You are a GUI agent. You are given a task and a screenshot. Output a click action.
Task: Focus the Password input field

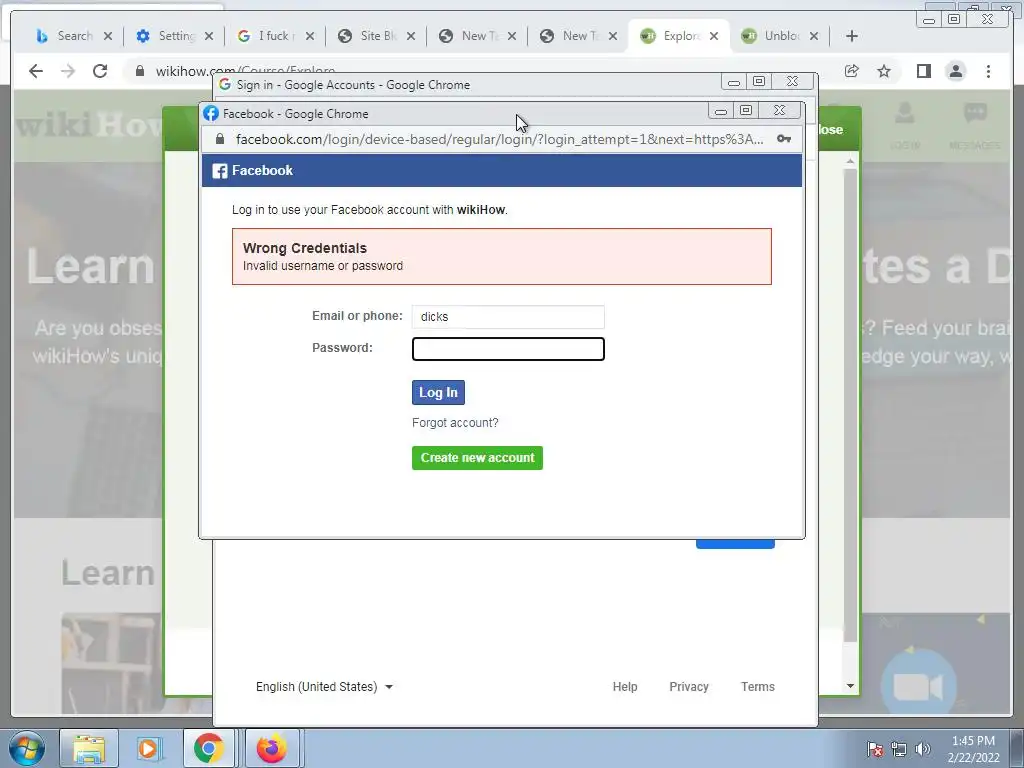(x=508, y=349)
